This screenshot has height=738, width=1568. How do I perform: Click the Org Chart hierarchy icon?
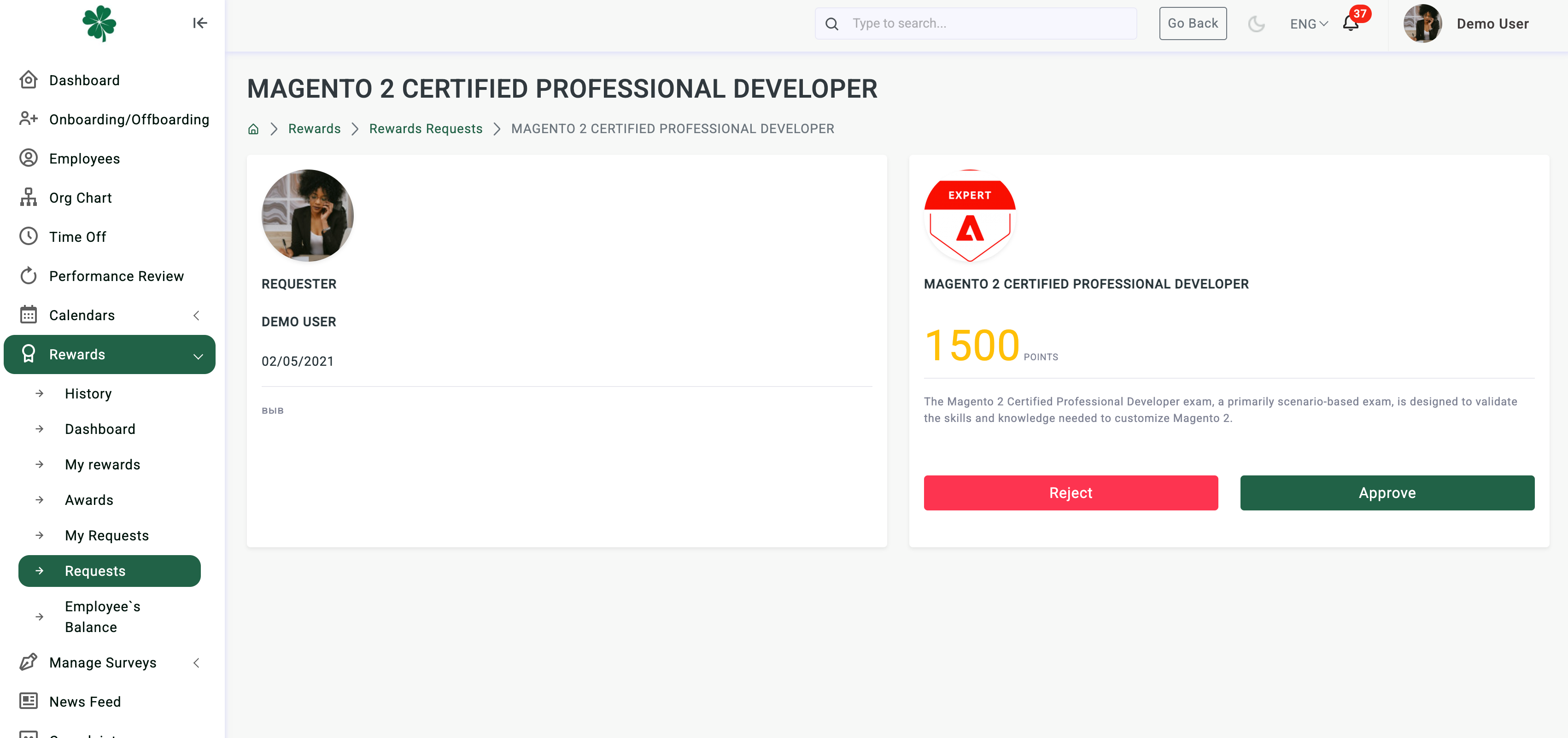point(28,197)
